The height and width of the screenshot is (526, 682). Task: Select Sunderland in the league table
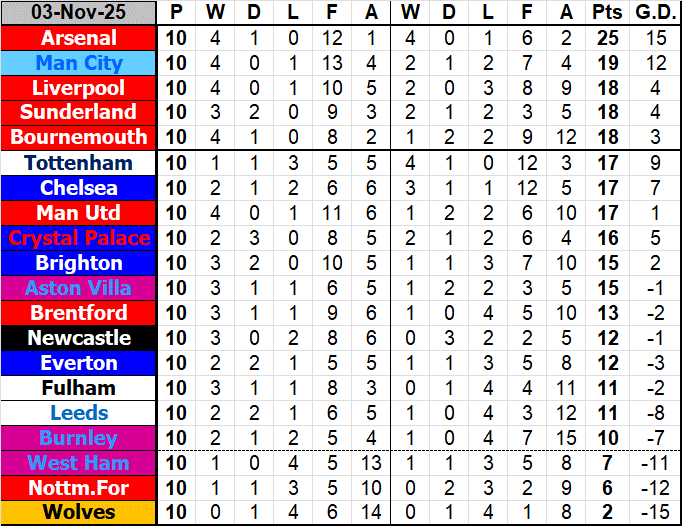tap(79, 112)
